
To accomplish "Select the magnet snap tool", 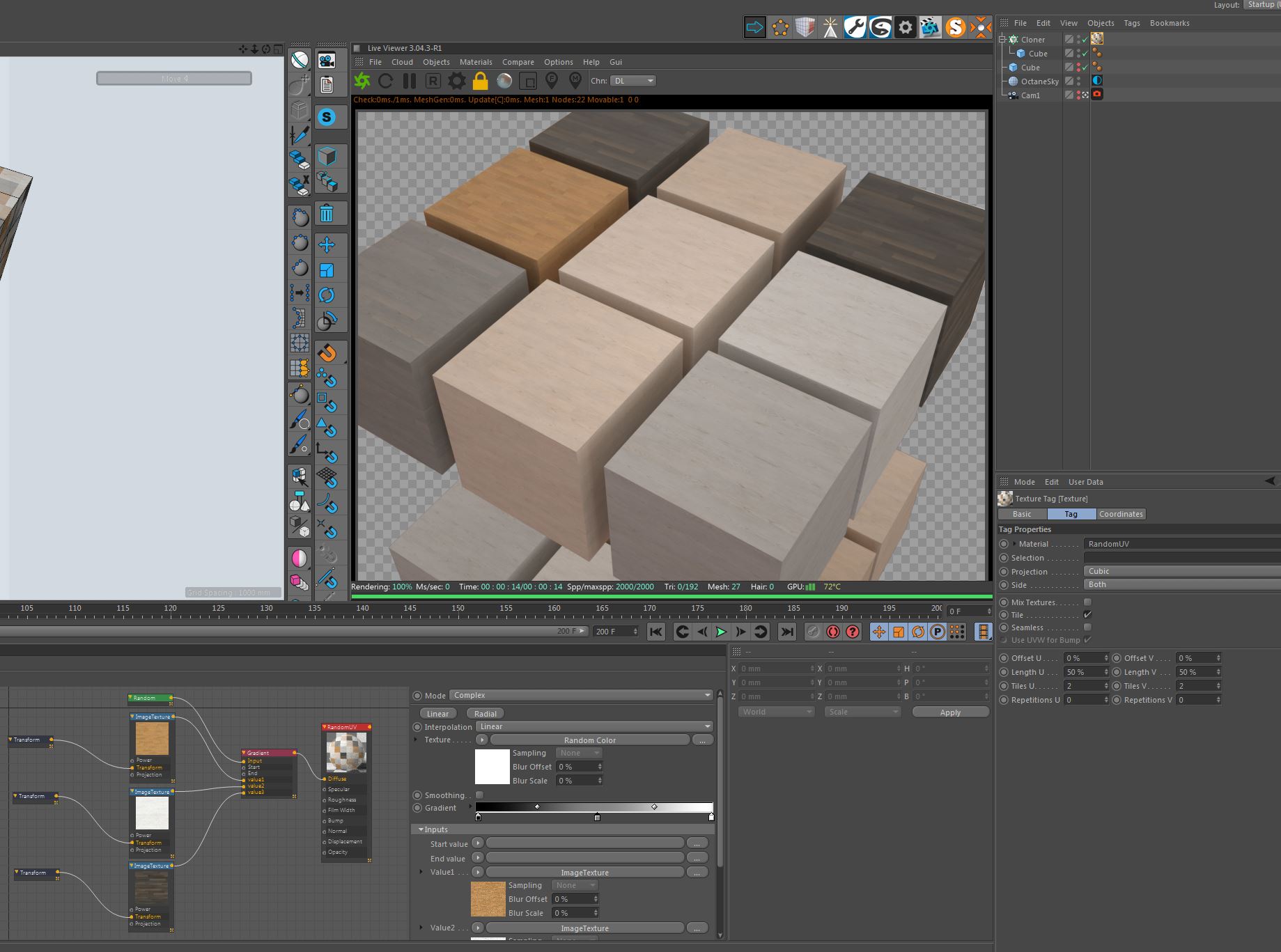I will pyautogui.click(x=327, y=353).
